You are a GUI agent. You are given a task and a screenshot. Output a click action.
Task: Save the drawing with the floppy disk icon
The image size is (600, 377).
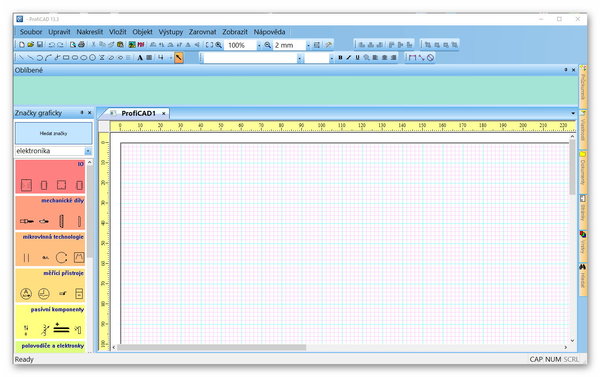39,45
